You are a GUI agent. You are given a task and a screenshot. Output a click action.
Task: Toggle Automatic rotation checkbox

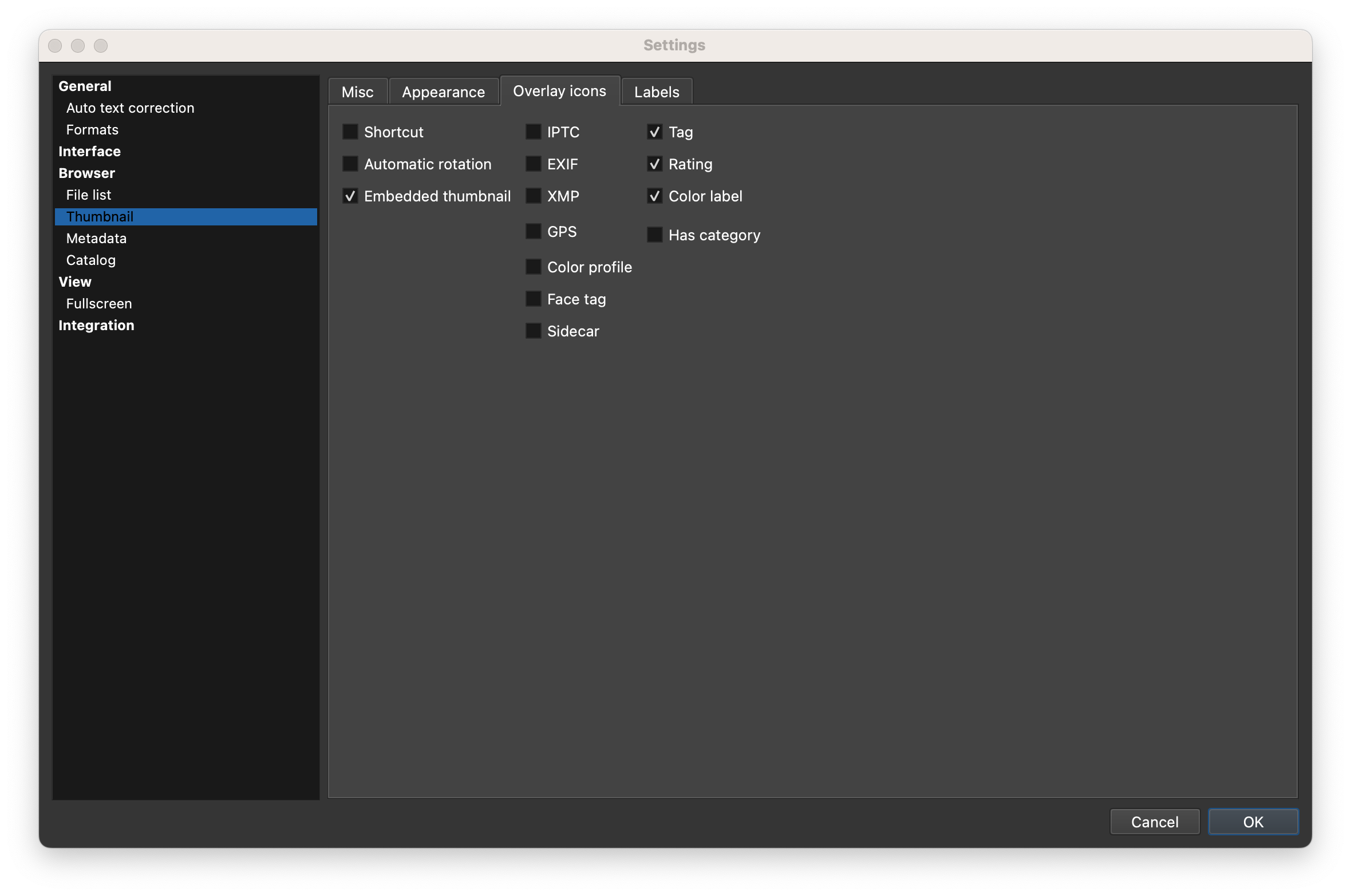350,164
